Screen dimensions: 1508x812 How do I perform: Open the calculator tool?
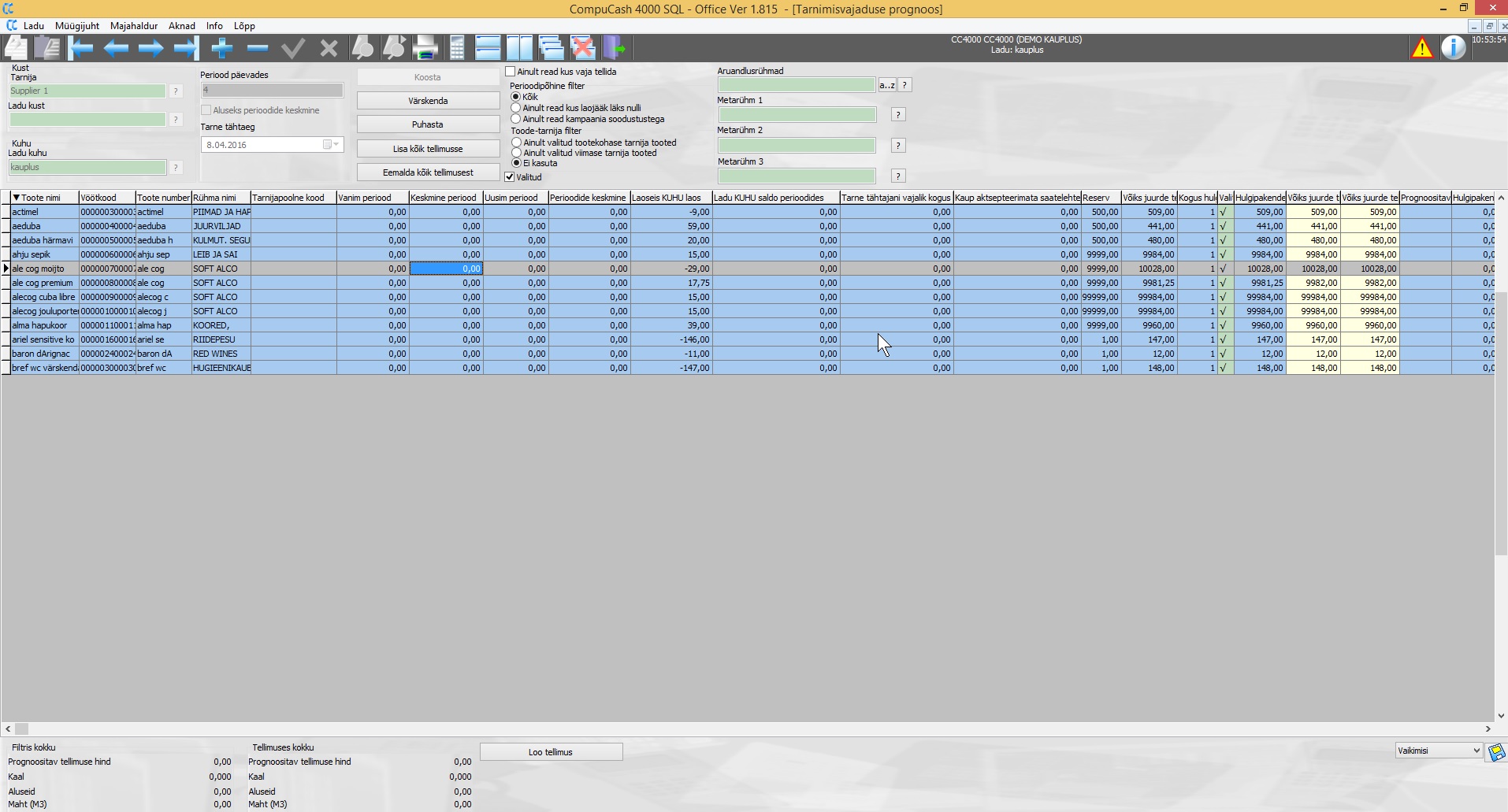(457, 49)
